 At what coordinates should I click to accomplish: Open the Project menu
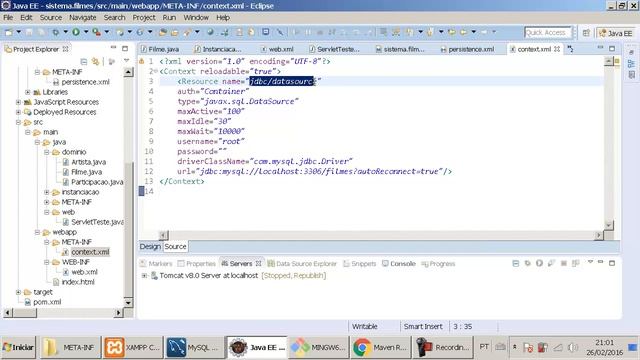click(144, 18)
